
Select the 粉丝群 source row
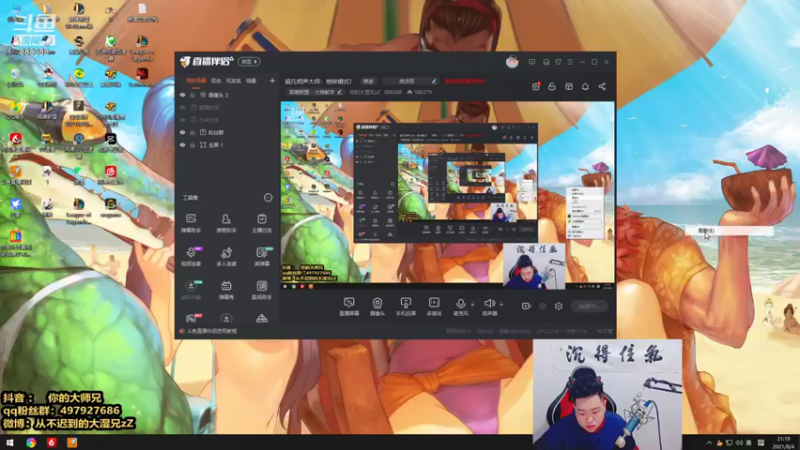coord(227,132)
